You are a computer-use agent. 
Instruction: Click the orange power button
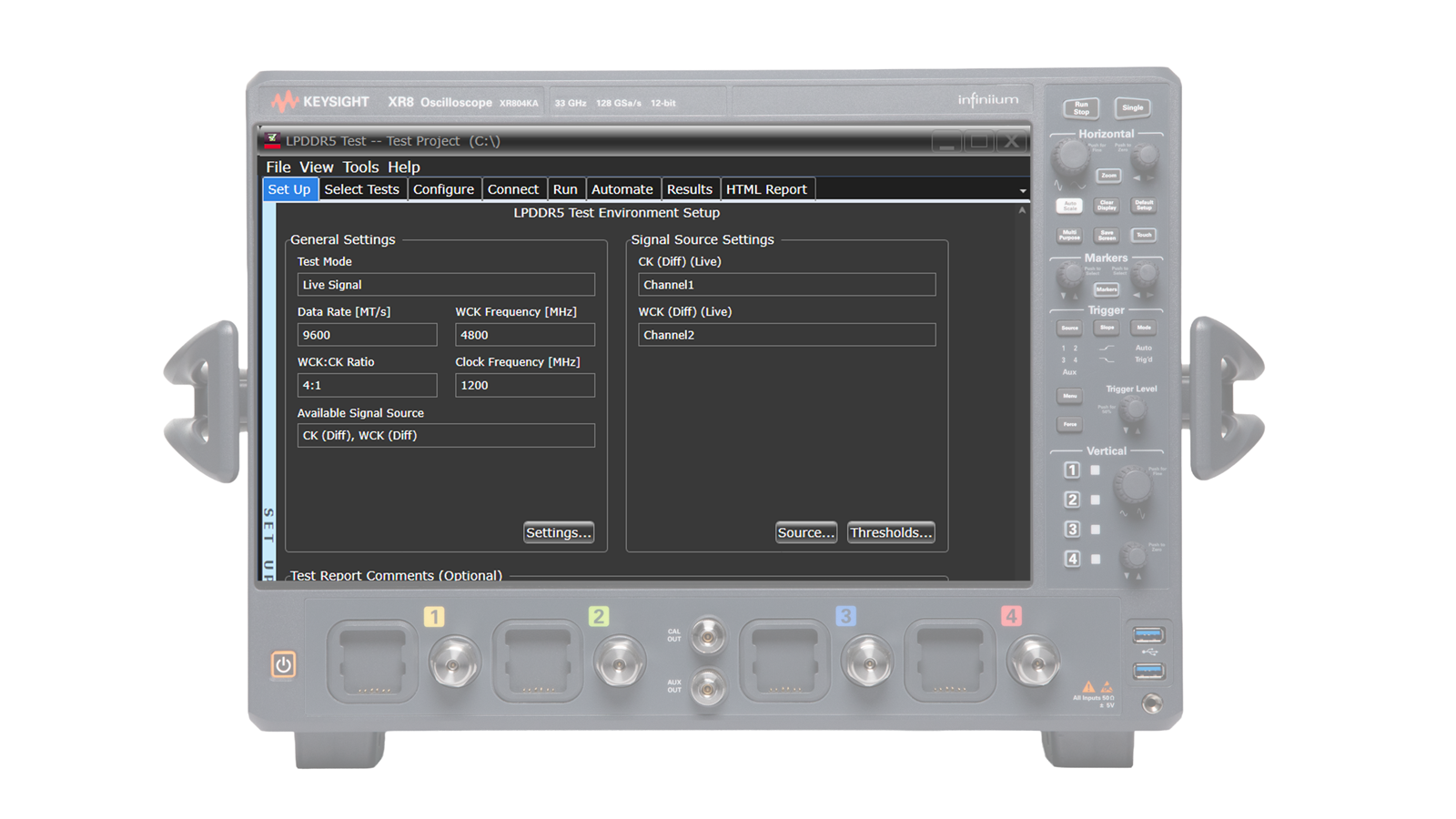tap(283, 664)
